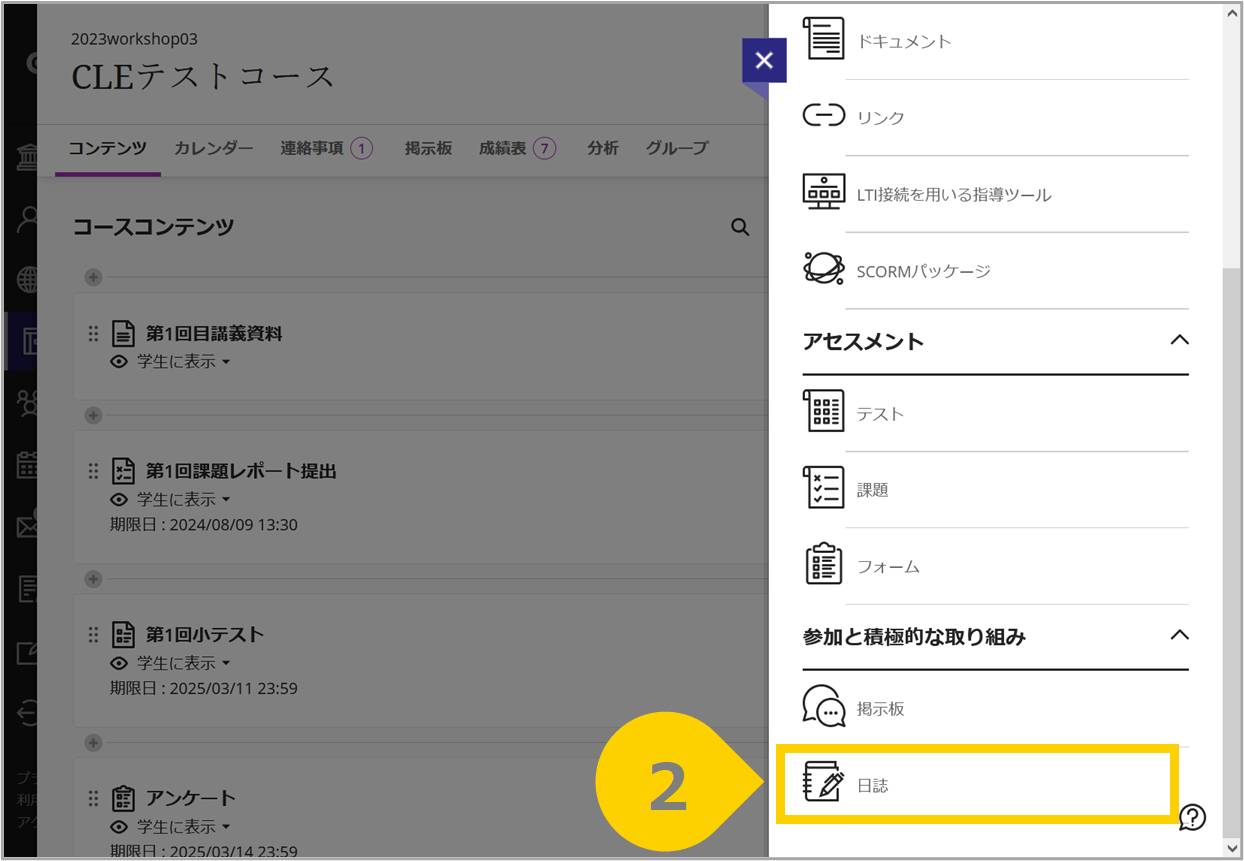Image resolution: width=1244 pixels, height=861 pixels.
Task: Click the assignment icon of 第1回課題レポート提出
Action: pyautogui.click(x=123, y=471)
